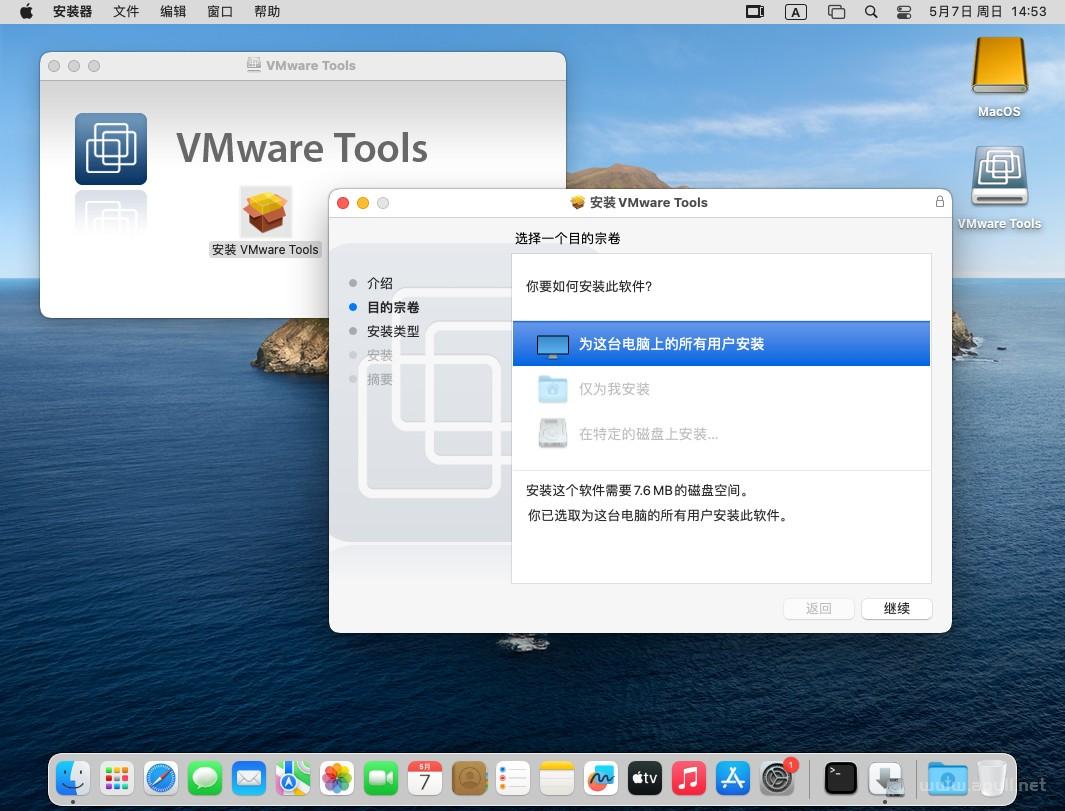Open Launchpad from the Dock
The height and width of the screenshot is (811, 1065).
coord(117,778)
